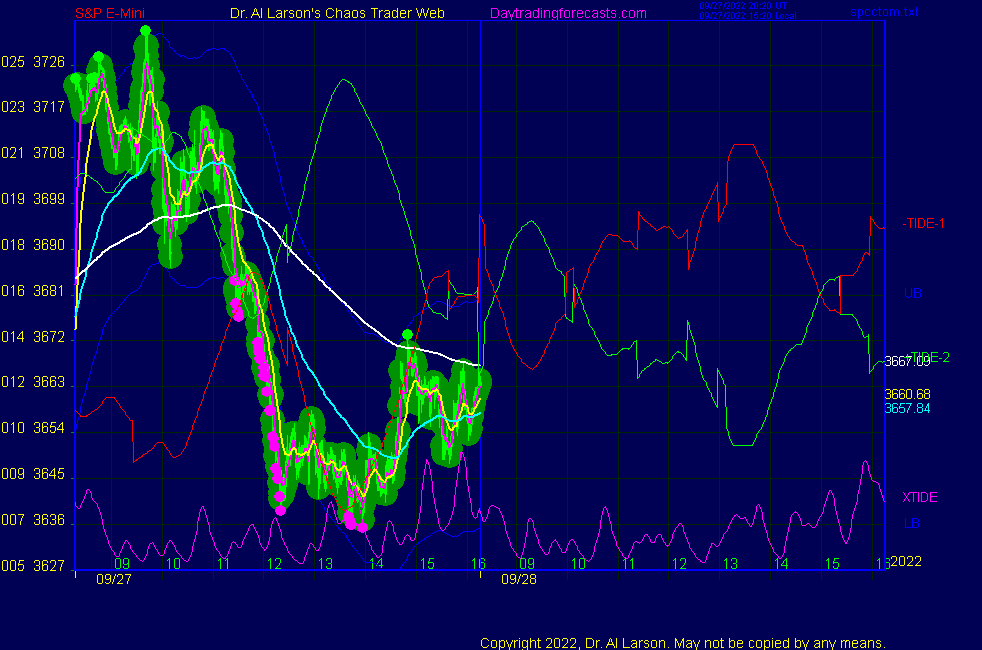Click the LB lower band label

[x=912, y=523]
